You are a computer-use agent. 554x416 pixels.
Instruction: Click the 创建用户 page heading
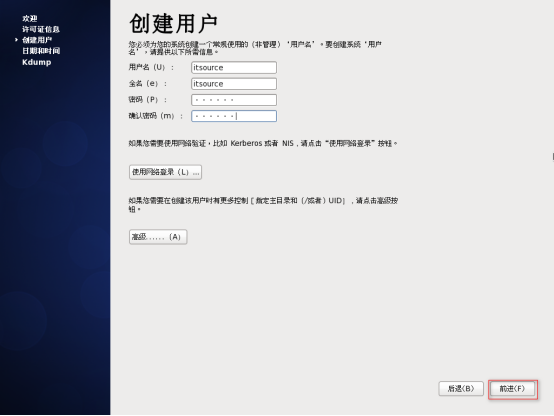pos(173,24)
